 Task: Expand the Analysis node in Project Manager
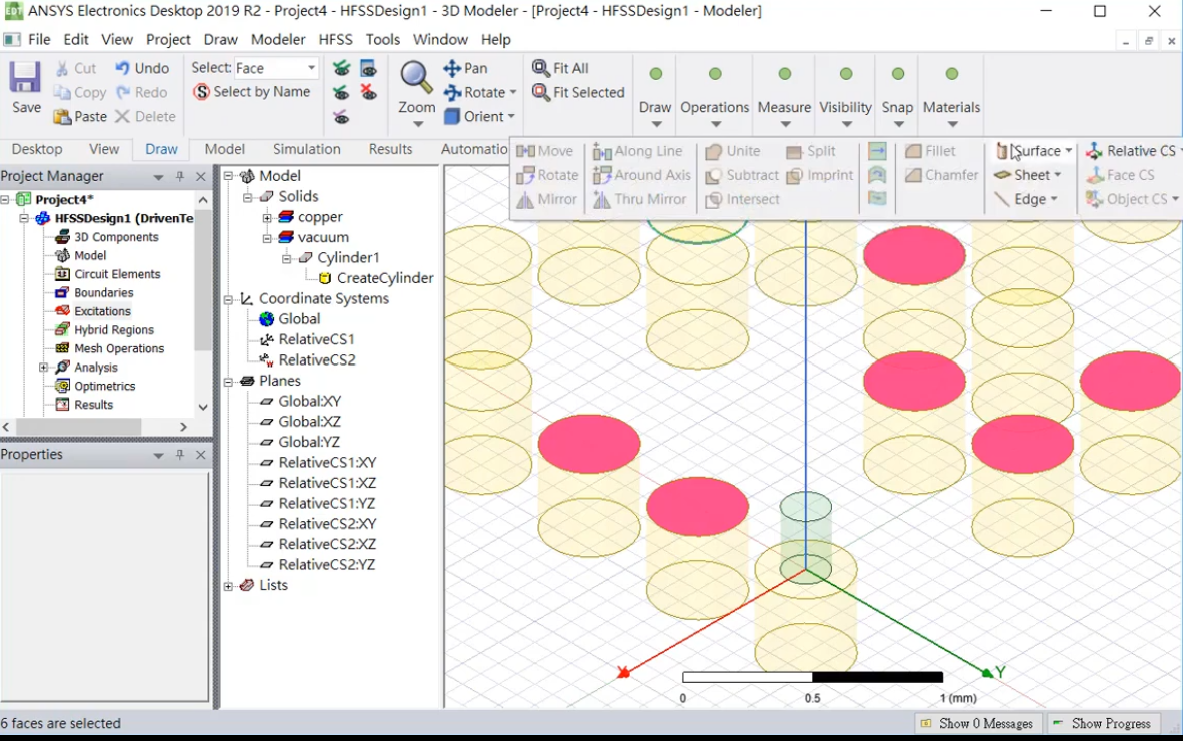click(x=44, y=367)
